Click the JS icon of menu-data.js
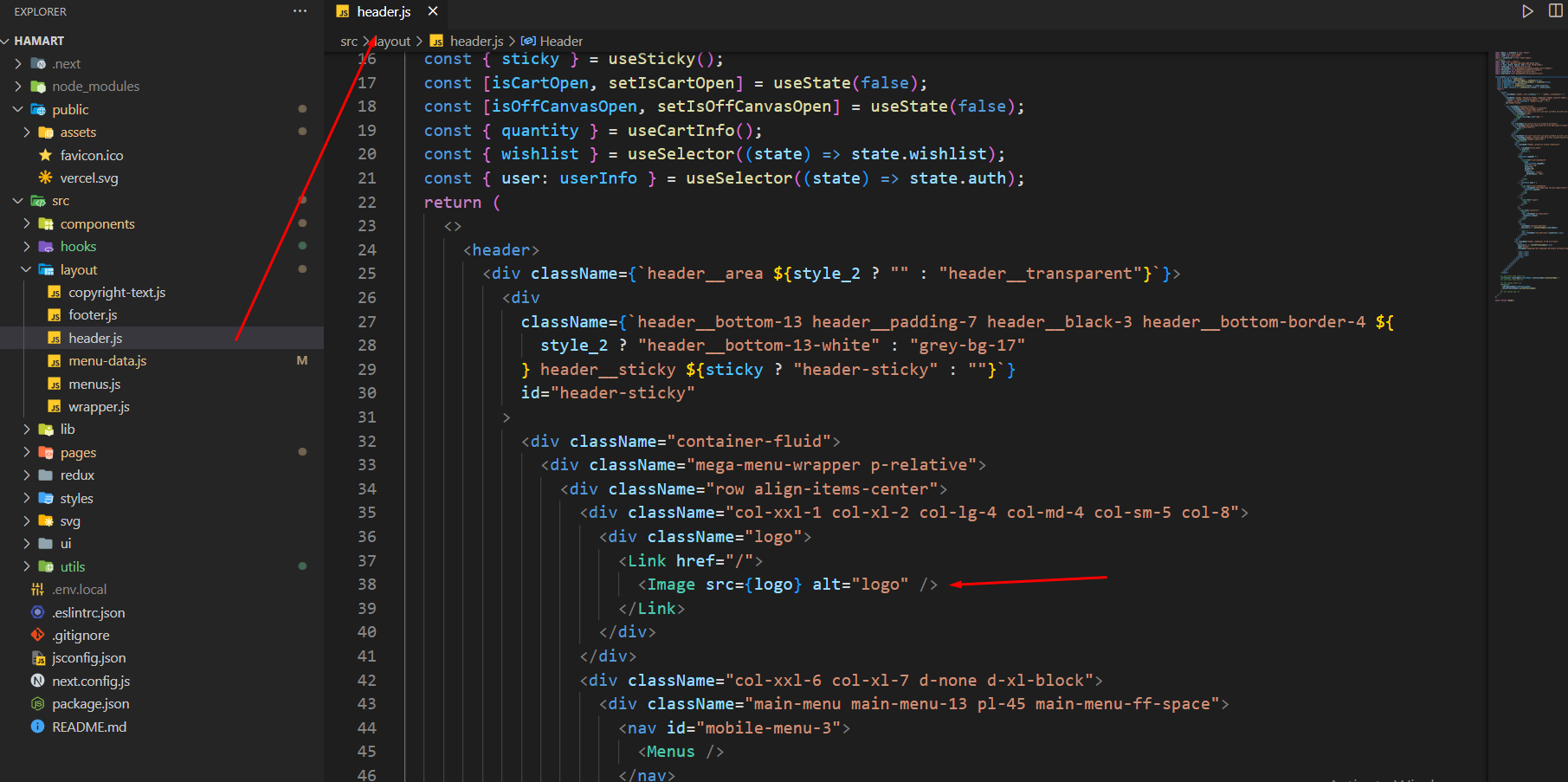Image resolution: width=1568 pixels, height=782 pixels. point(55,361)
